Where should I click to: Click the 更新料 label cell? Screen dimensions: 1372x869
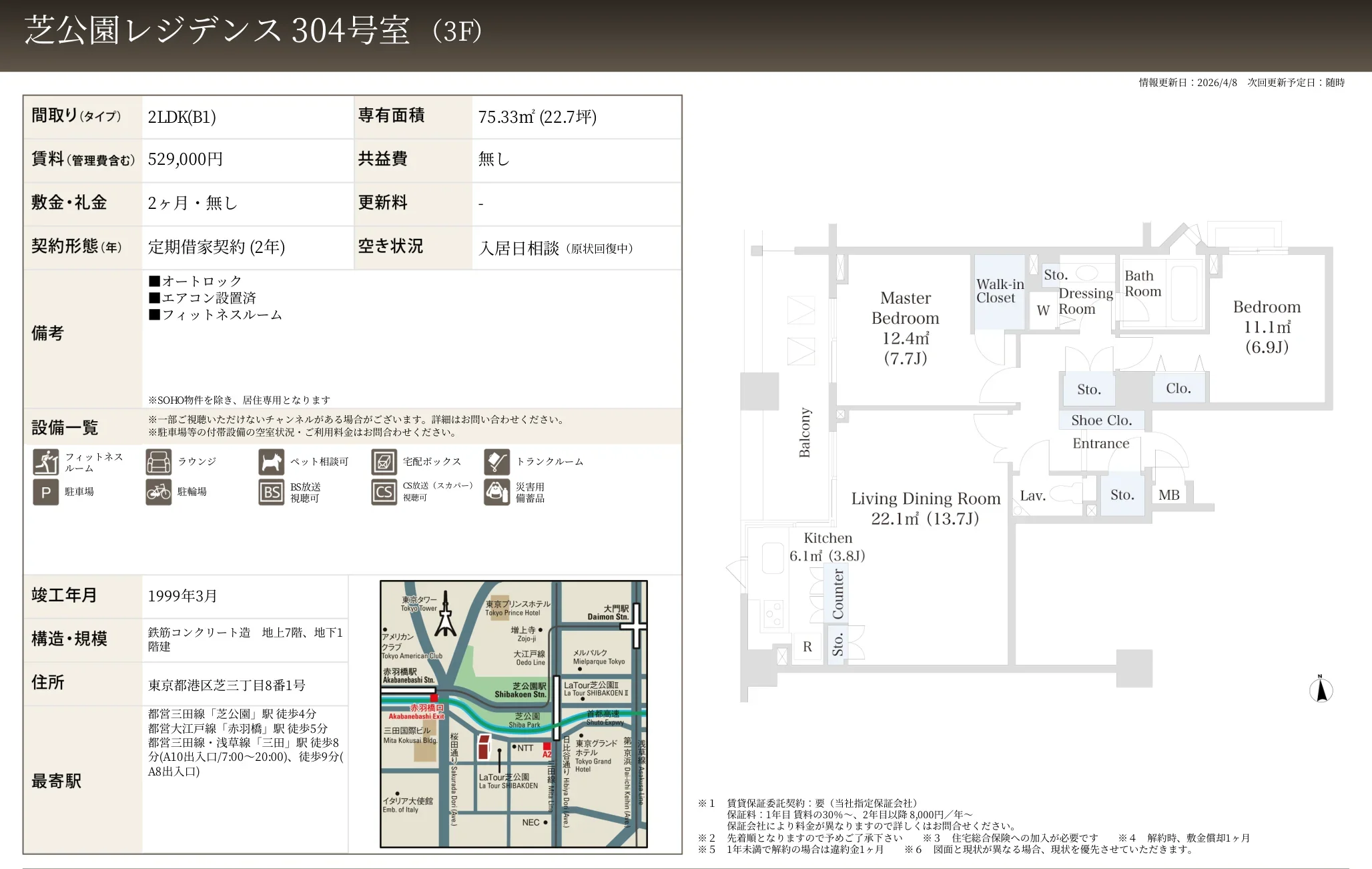[x=413, y=204]
